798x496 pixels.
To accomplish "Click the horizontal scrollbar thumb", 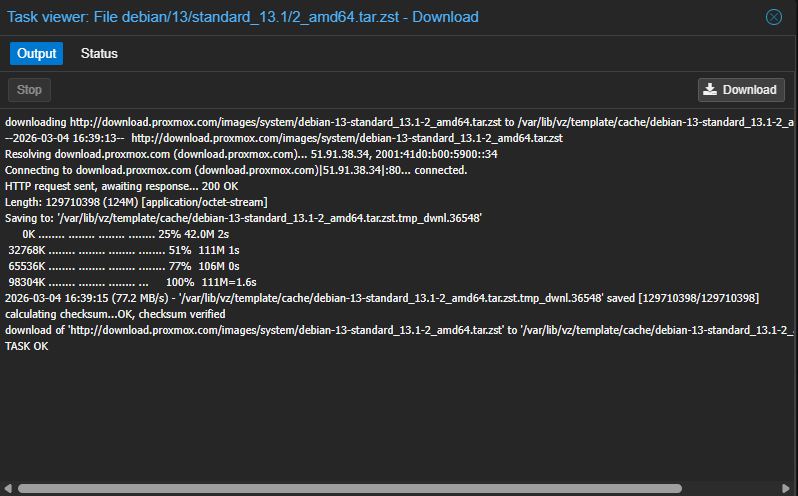I will 350,488.
